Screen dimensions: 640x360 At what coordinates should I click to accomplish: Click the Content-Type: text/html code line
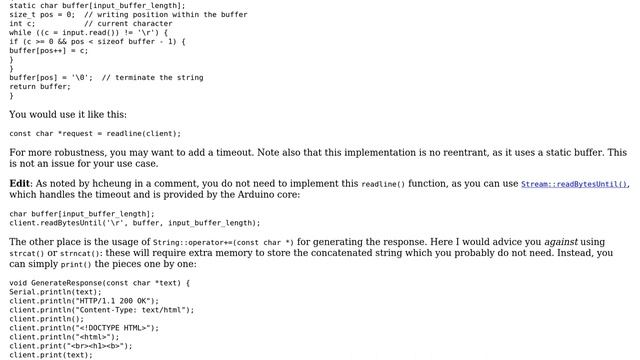tap(102, 310)
